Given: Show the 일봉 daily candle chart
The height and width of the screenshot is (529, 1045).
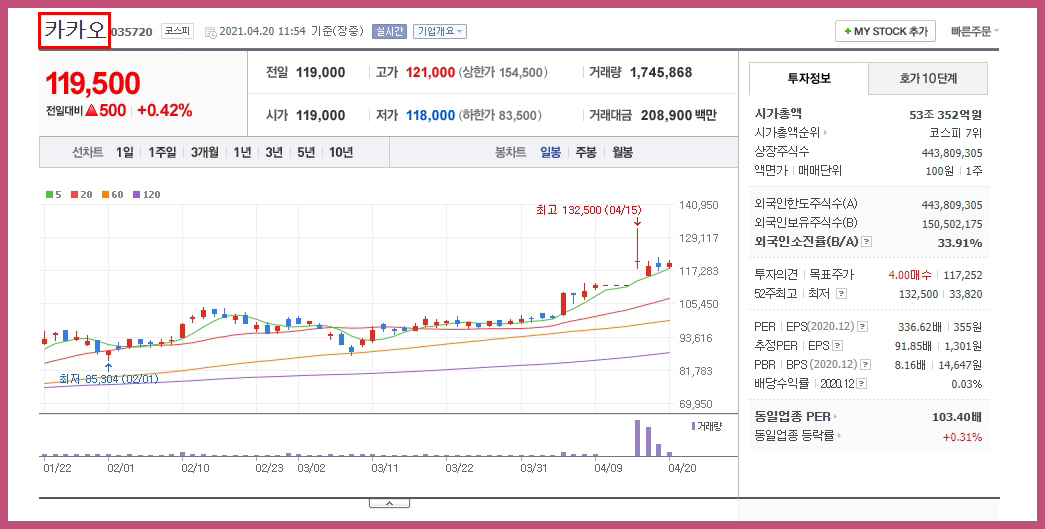Looking at the screenshot, I should [x=550, y=153].
